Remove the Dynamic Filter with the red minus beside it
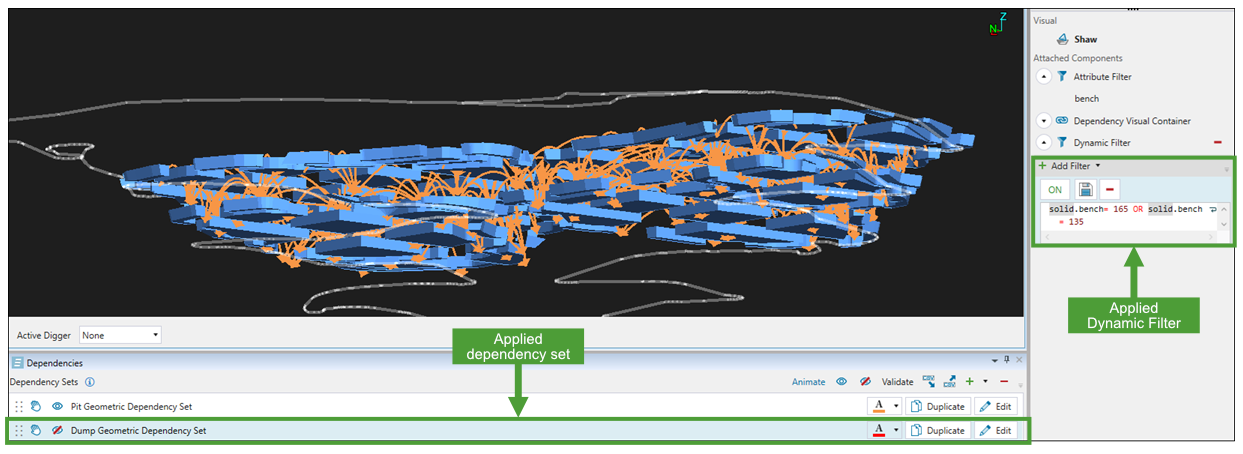 pyautogui.click(x=1217, y=142)
